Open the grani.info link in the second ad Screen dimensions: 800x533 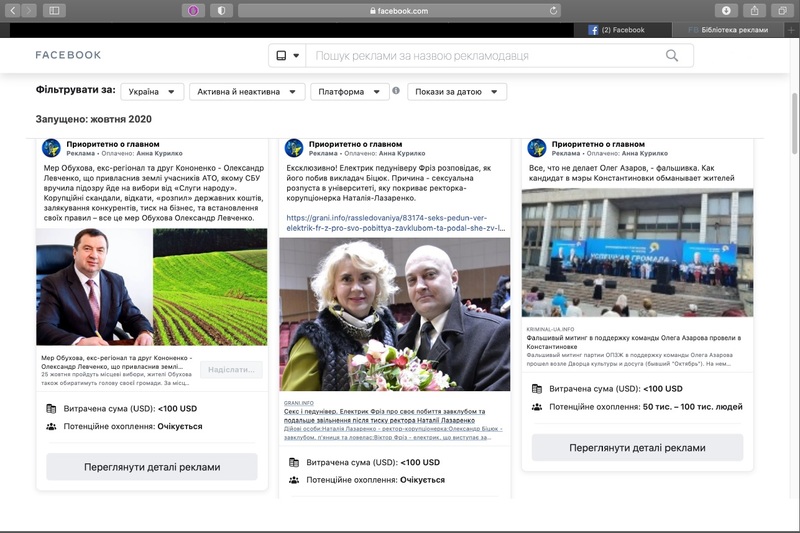point(396,223)
